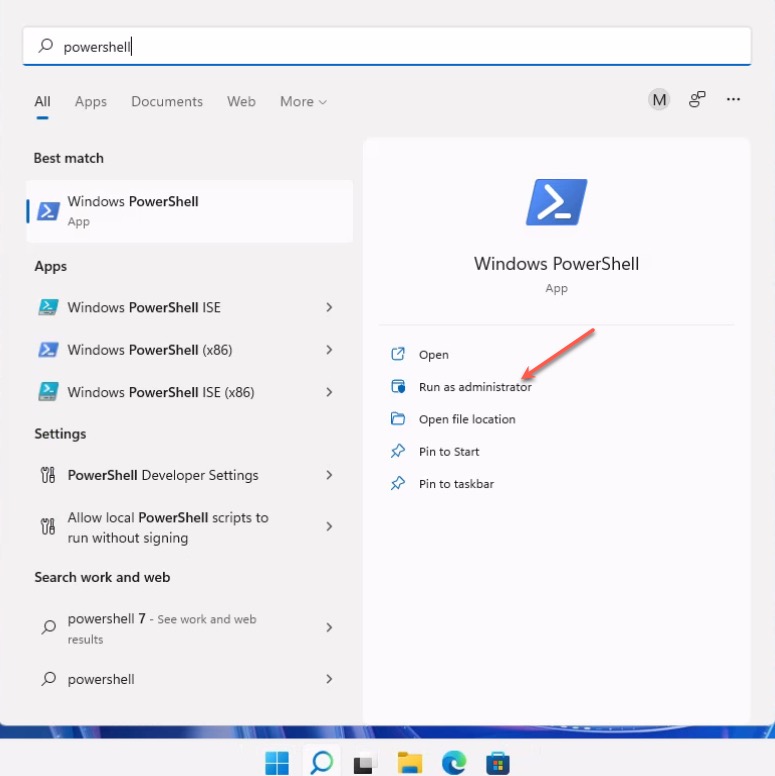This screenshot has height=776, width=775.
Task: Open the Windows Start button on taskbar
Action: (277, 763)
